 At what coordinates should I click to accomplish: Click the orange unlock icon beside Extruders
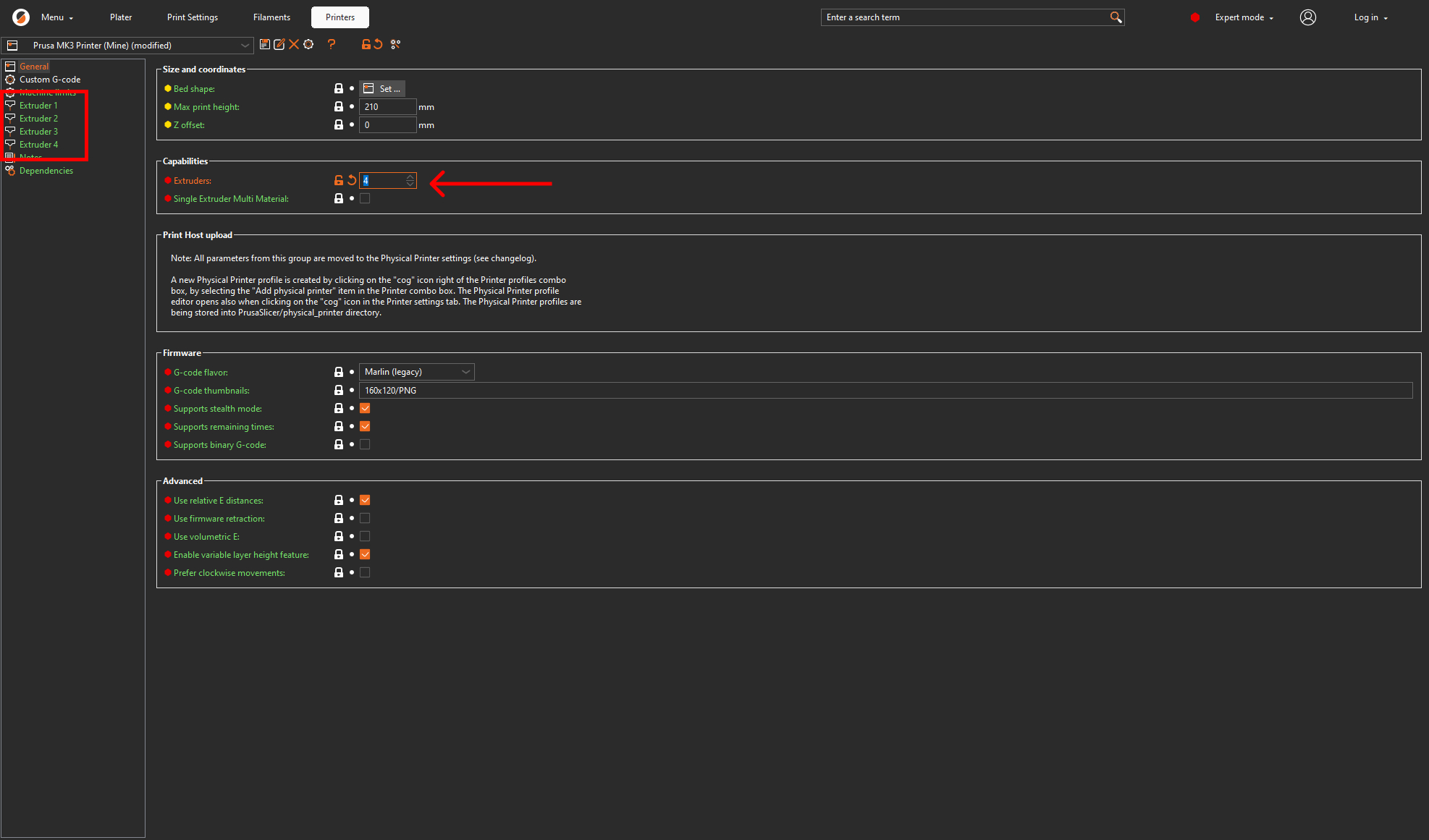click(339, 180)
